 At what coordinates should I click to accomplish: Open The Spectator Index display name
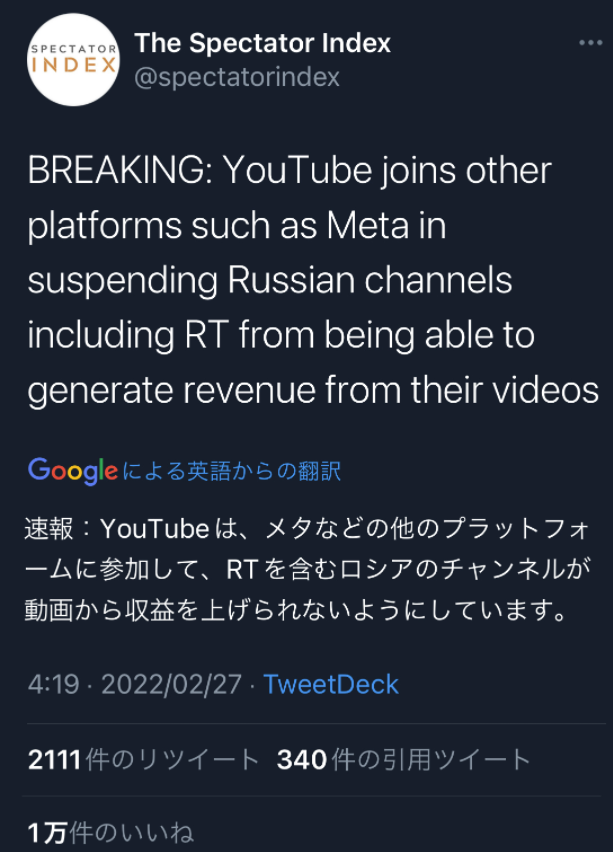click(x=262, y=43)
